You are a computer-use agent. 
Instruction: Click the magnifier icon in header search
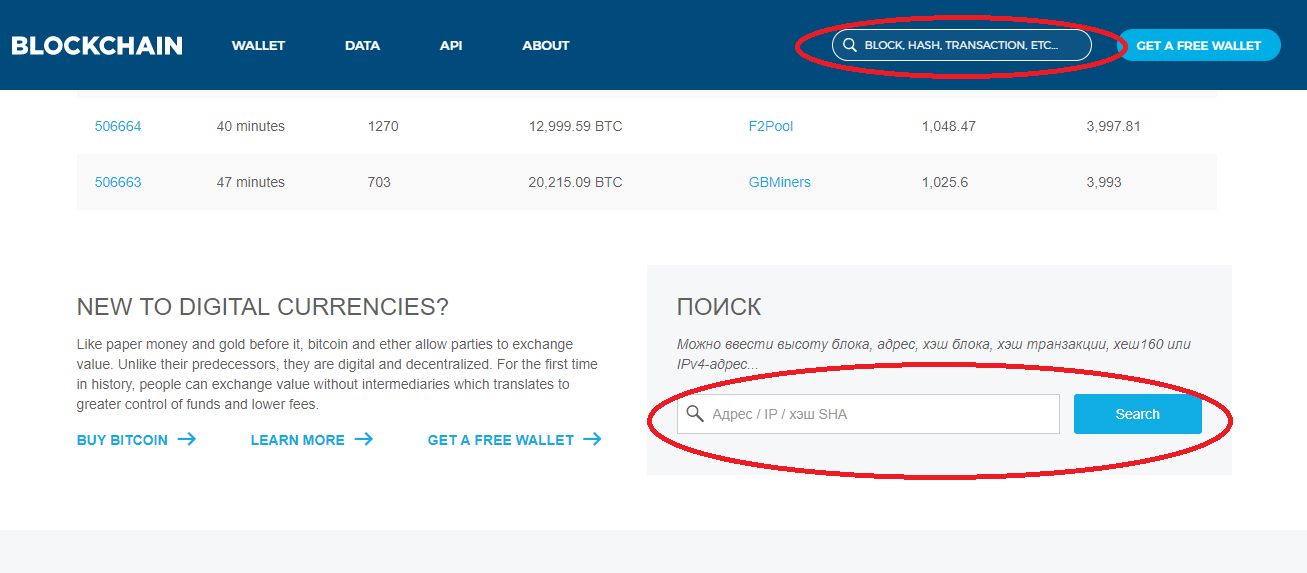click(849, 45)
